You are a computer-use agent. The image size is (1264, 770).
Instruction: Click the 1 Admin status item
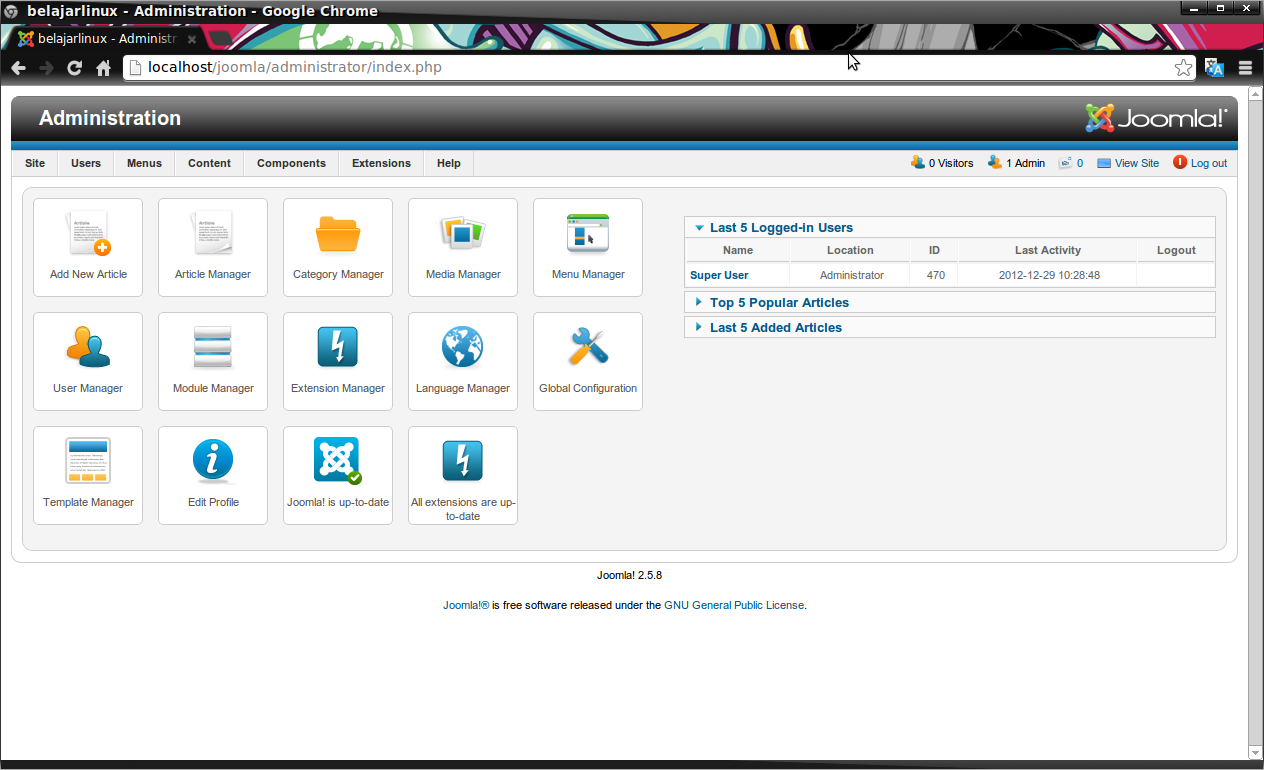pos(1016,163)
